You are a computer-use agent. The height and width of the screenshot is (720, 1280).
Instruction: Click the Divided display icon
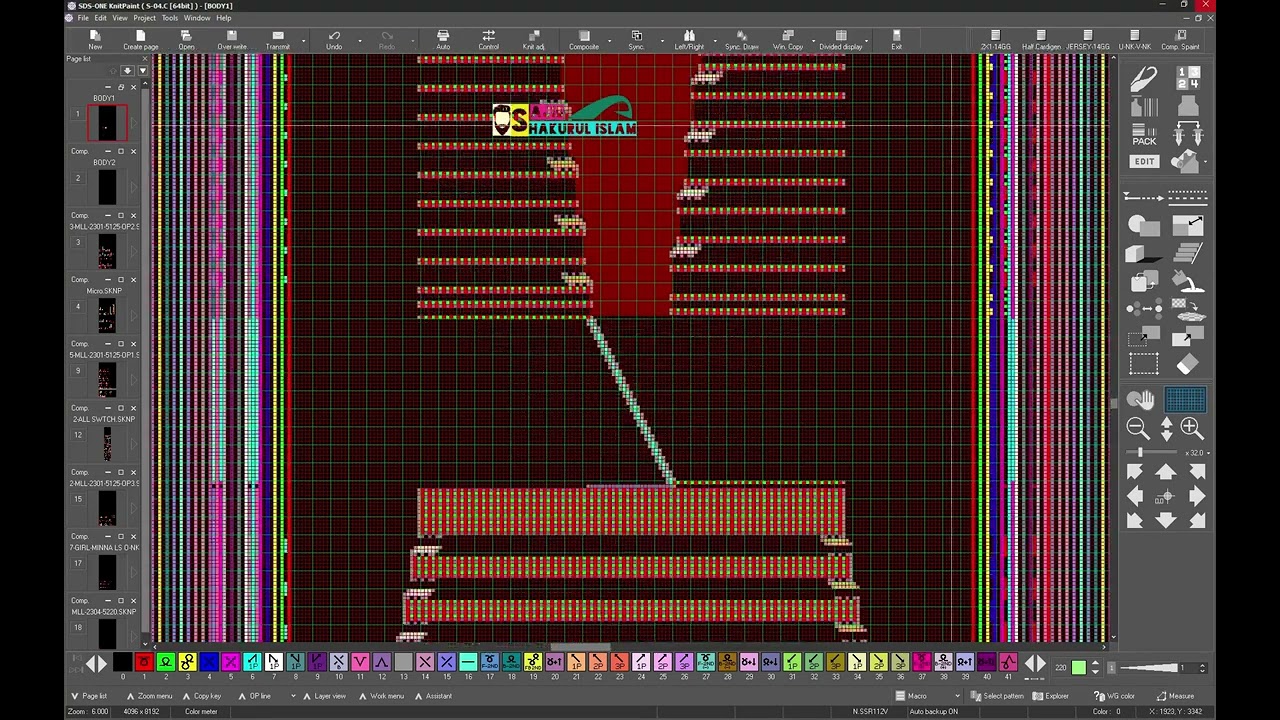click(x=840, y=40)
